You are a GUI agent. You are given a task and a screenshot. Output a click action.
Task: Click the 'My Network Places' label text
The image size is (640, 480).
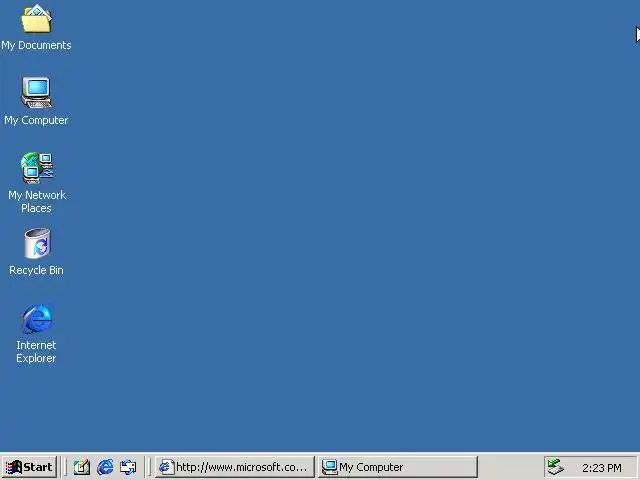(37, 202)
